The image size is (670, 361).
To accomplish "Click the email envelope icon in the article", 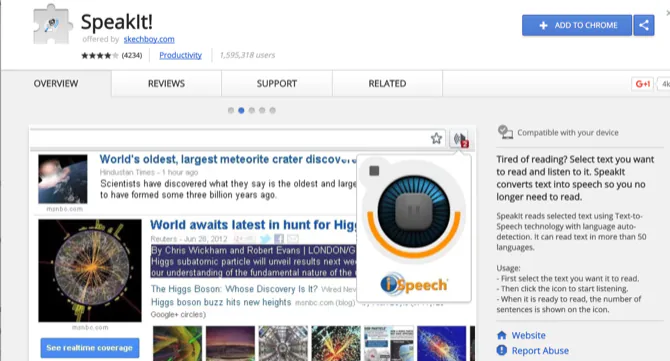I will click(x=293, y=239).
